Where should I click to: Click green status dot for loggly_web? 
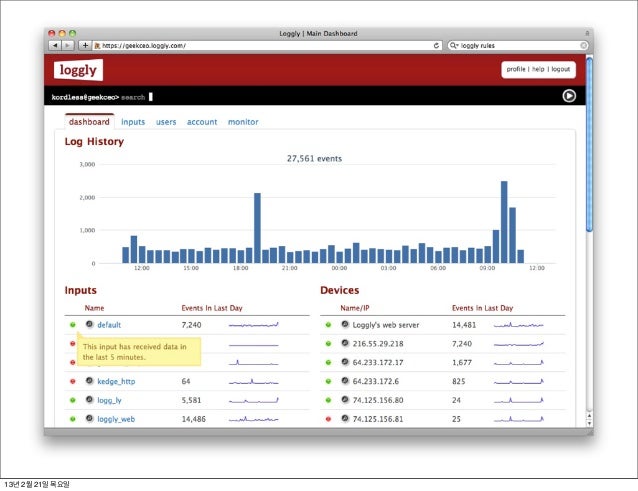[x=73, y=419]
